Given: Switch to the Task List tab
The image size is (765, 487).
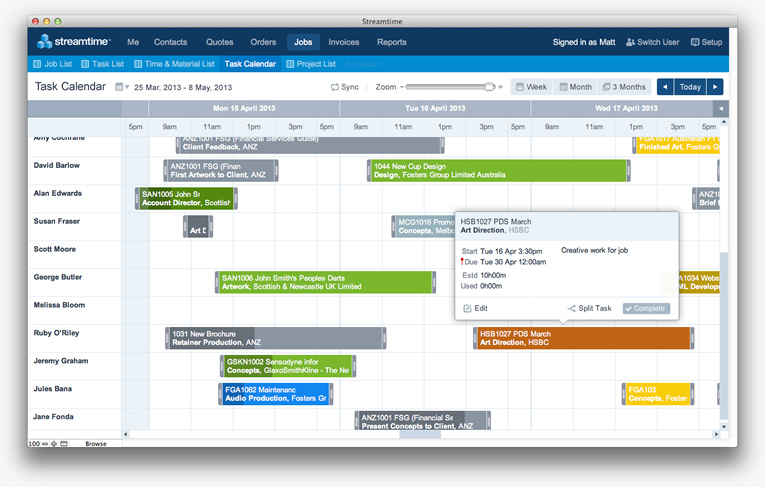Looking at the screenshot, I should (x=102, y=64).
